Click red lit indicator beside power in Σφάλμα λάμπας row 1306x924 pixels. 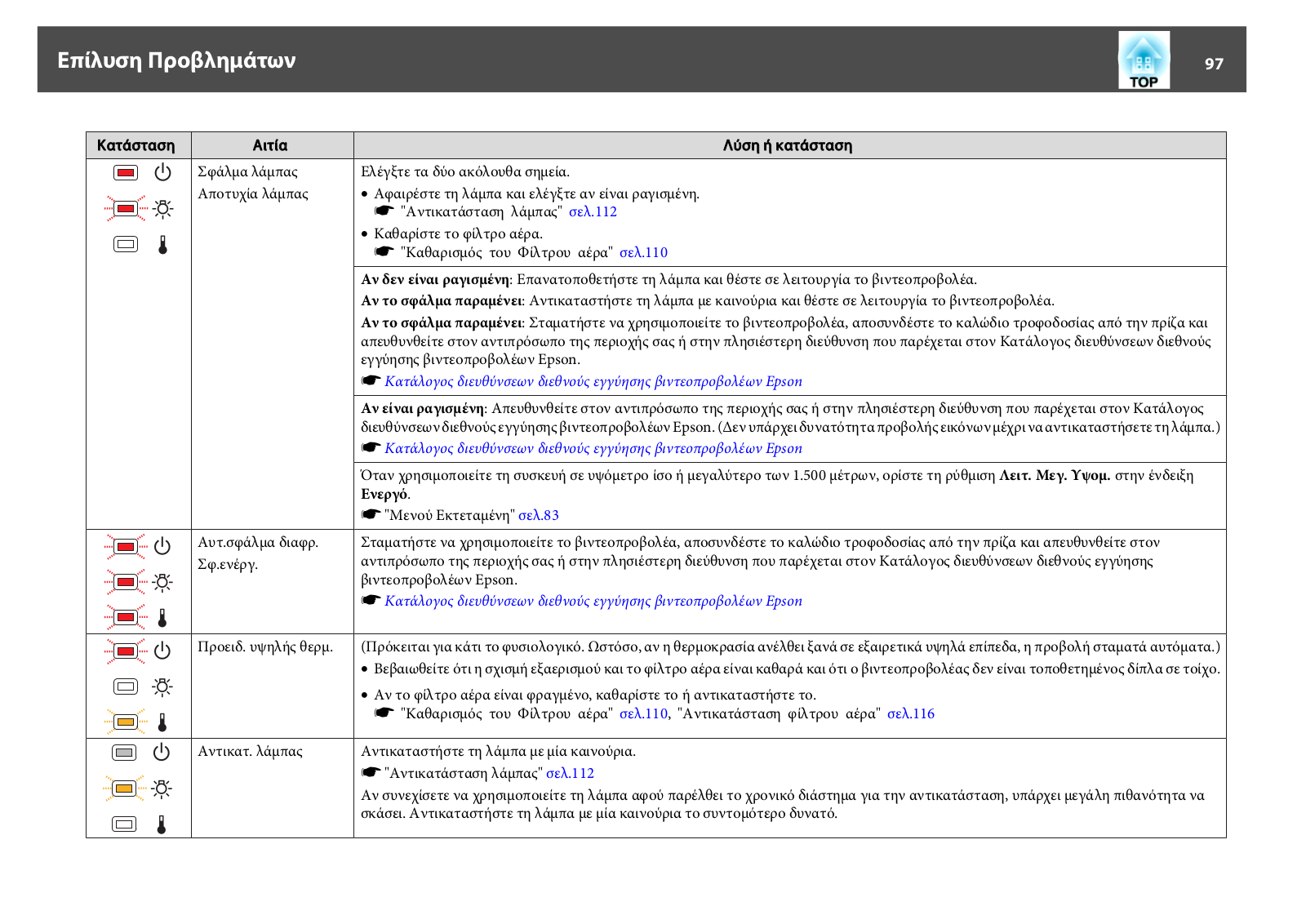(126, 173)
